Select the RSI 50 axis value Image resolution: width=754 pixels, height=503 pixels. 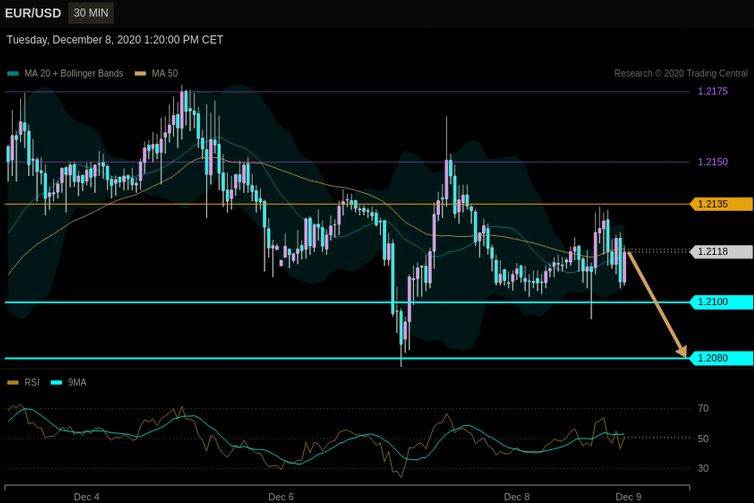(x=703, y=438)
